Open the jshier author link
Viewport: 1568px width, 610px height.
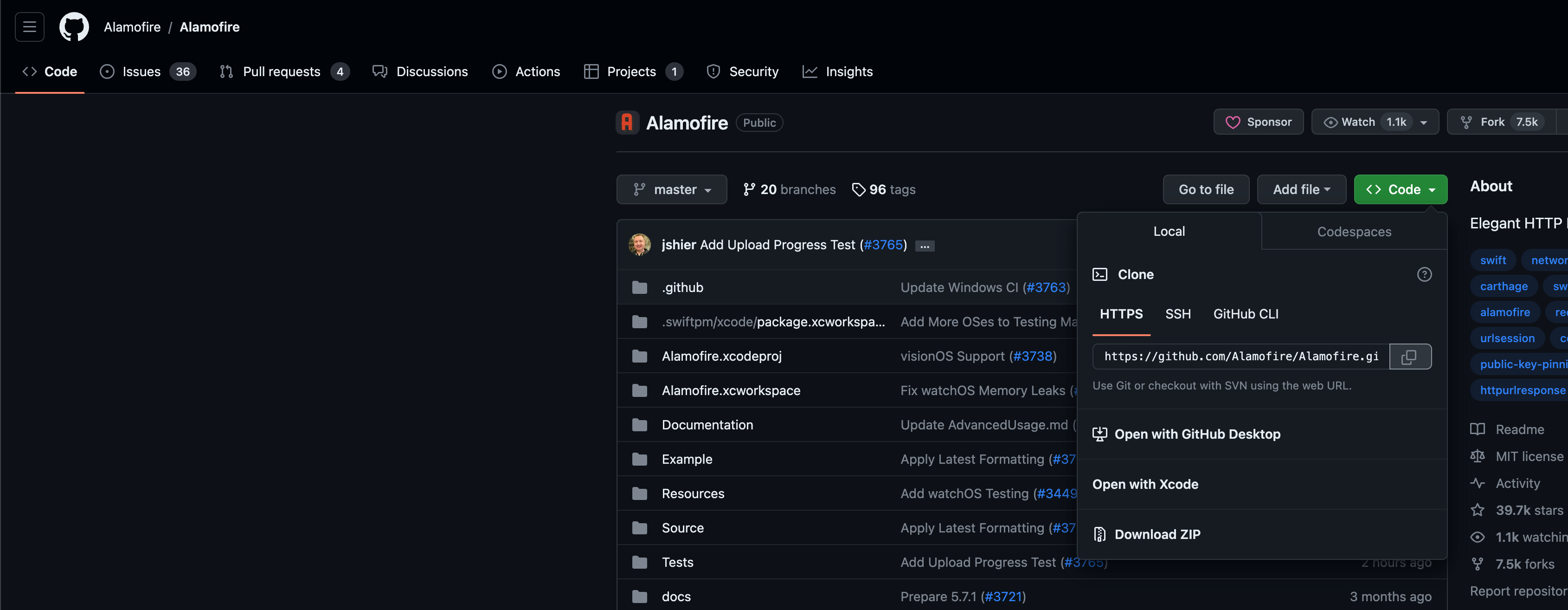tap(679, 244)
